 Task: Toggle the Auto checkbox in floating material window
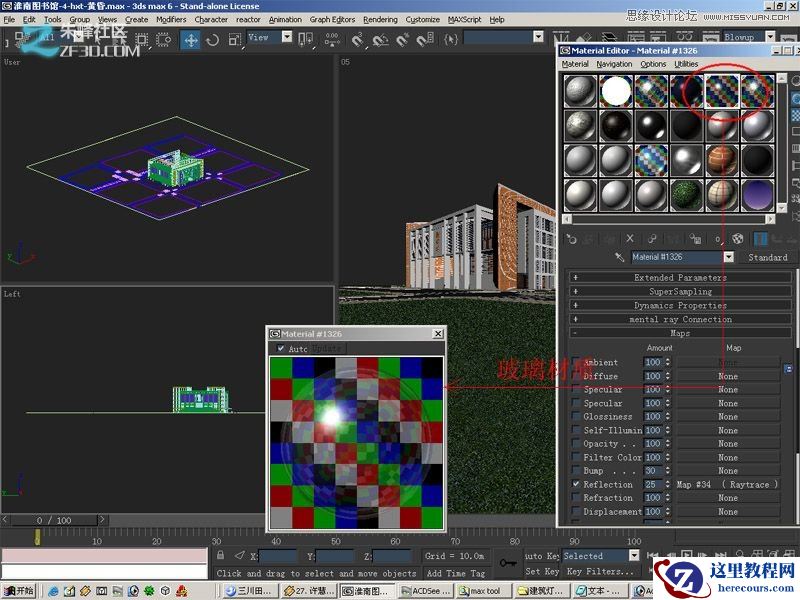tap(281, 348)
